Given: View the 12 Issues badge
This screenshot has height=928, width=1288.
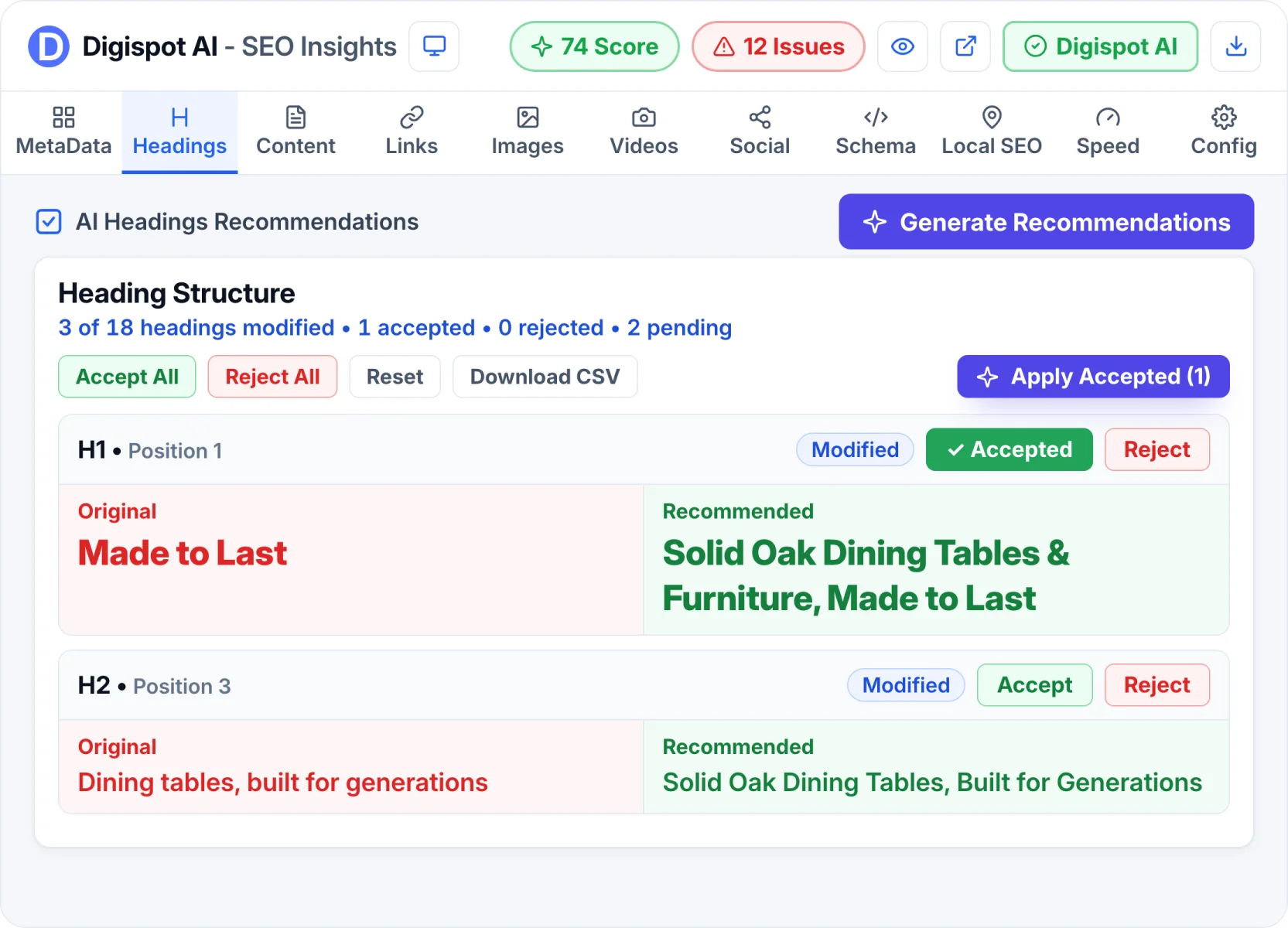Looking at the screenshot, I should 778,46.
